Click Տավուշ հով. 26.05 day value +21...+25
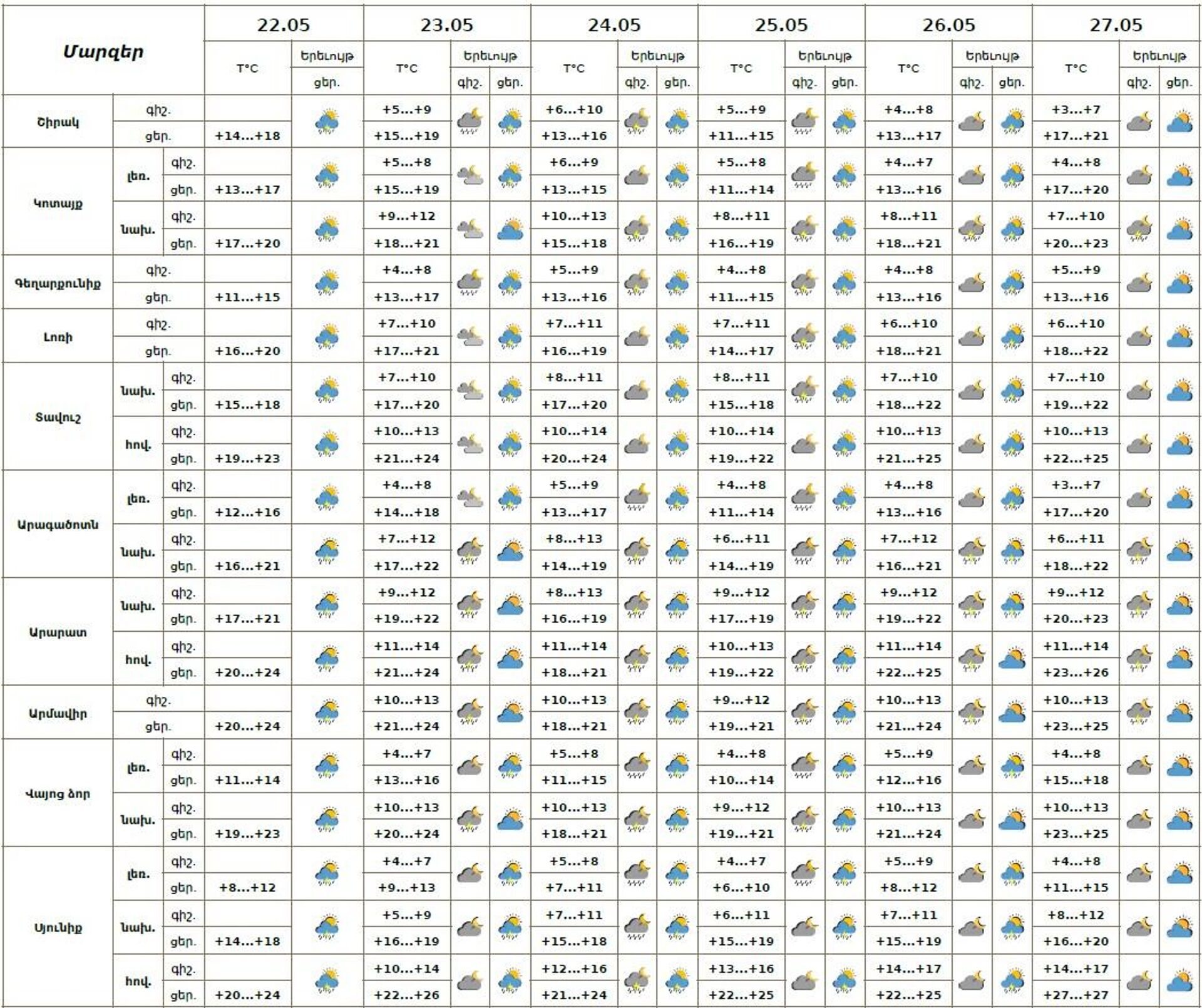 (908, 458)
